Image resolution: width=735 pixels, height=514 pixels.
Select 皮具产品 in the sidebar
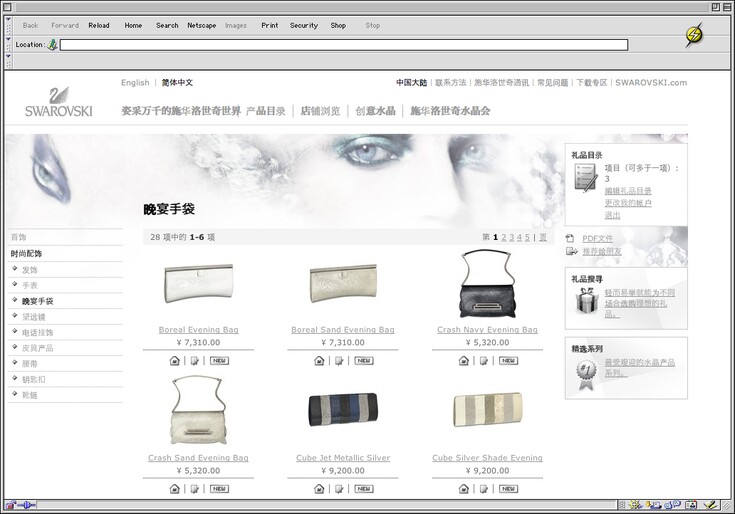pyautogui.click(x=38, y=348)
